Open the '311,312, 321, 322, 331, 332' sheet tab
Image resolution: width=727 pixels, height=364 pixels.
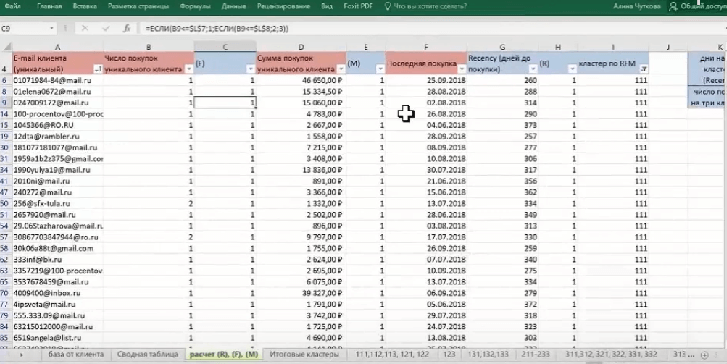(x=611, y=354)
